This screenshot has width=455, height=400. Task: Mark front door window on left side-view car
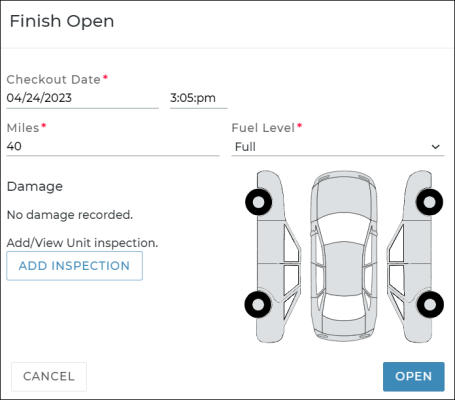pos(291,243)
